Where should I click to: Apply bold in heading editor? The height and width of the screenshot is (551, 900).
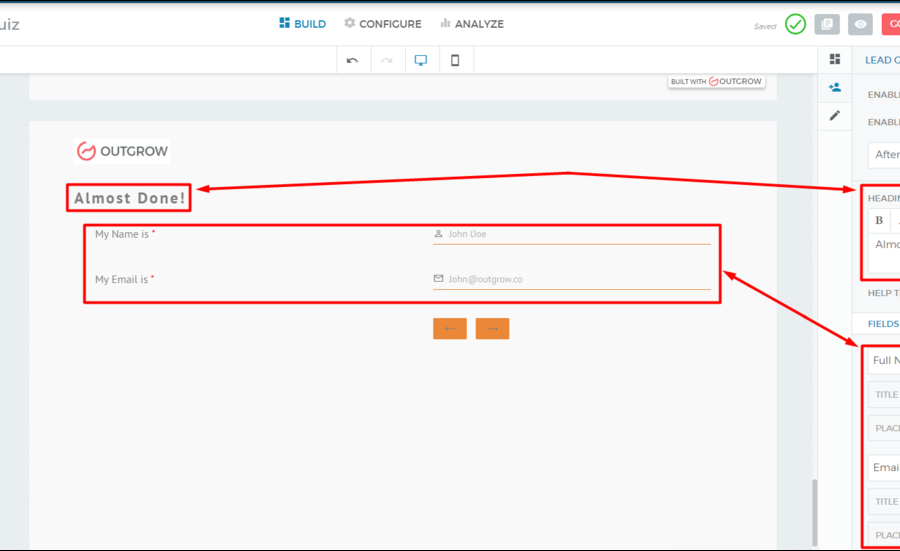[879, 220]
